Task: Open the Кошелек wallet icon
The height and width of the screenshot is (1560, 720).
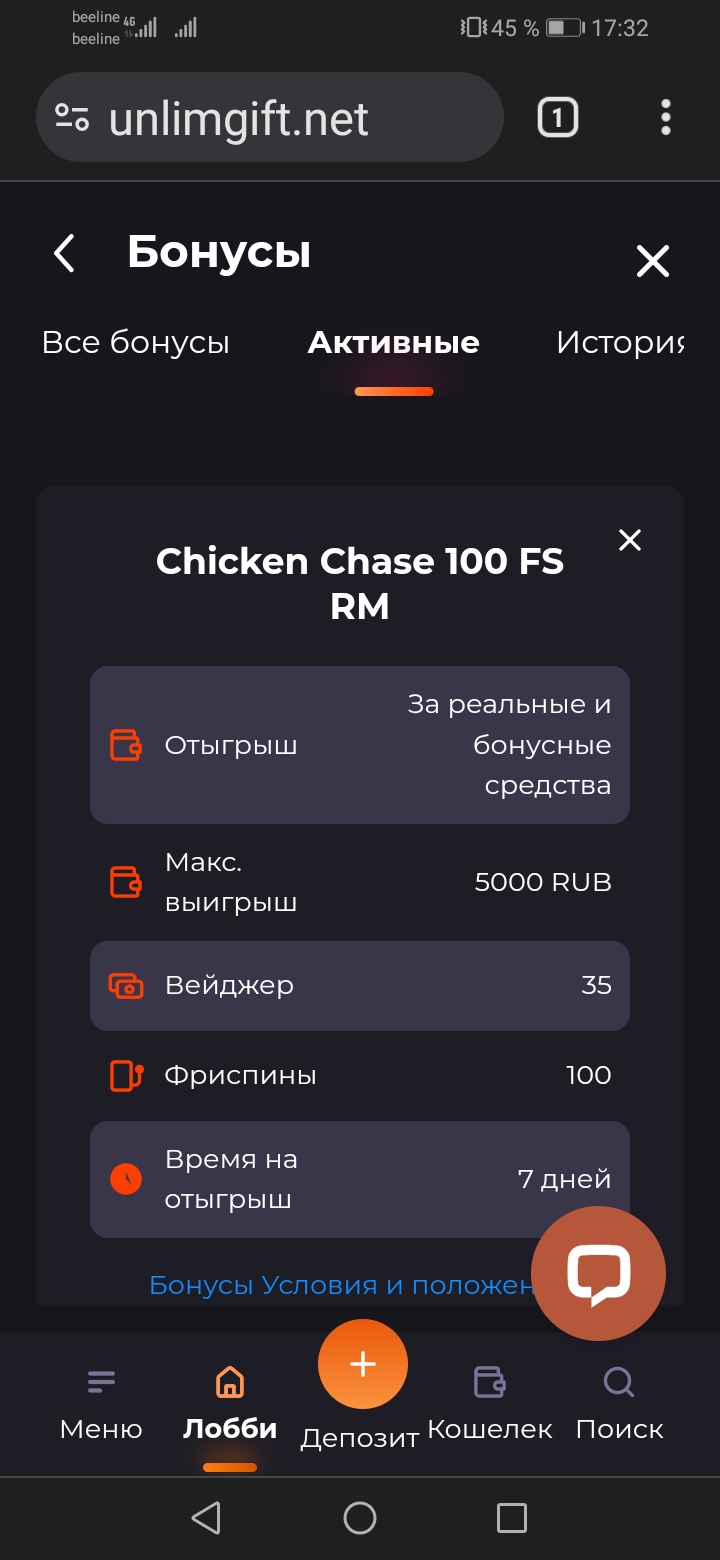Action: [x=489, y=1383]
